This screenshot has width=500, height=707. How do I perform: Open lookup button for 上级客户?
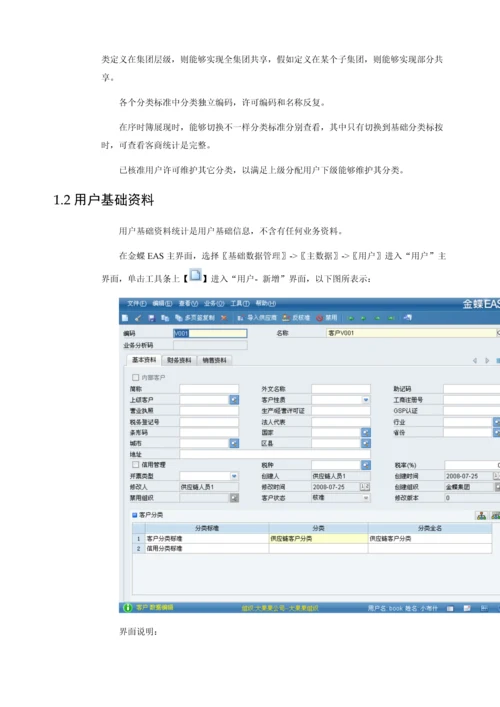(x=234, y=400)
